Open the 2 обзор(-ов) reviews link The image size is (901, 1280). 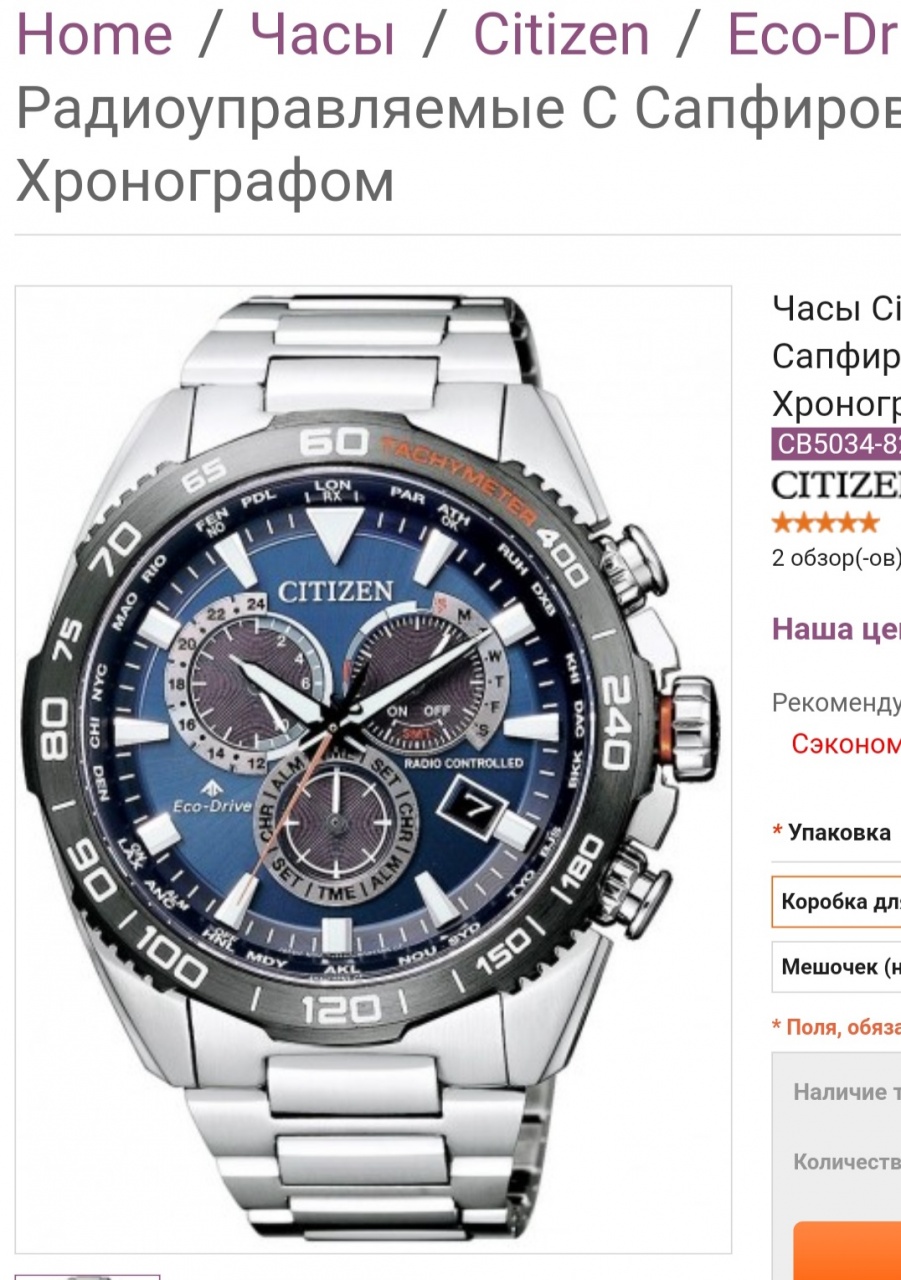pyautogui.click(x=836, y=557)
